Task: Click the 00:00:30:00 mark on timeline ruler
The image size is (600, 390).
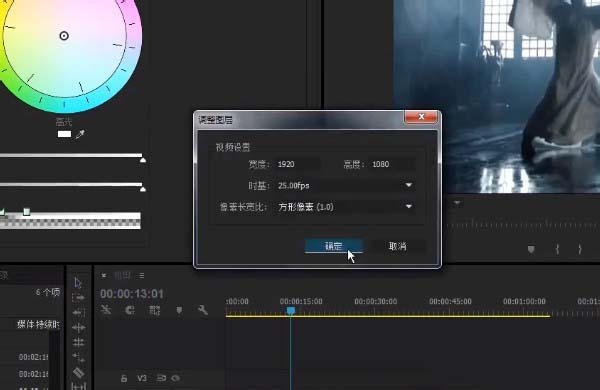Action: coord(375,302)
